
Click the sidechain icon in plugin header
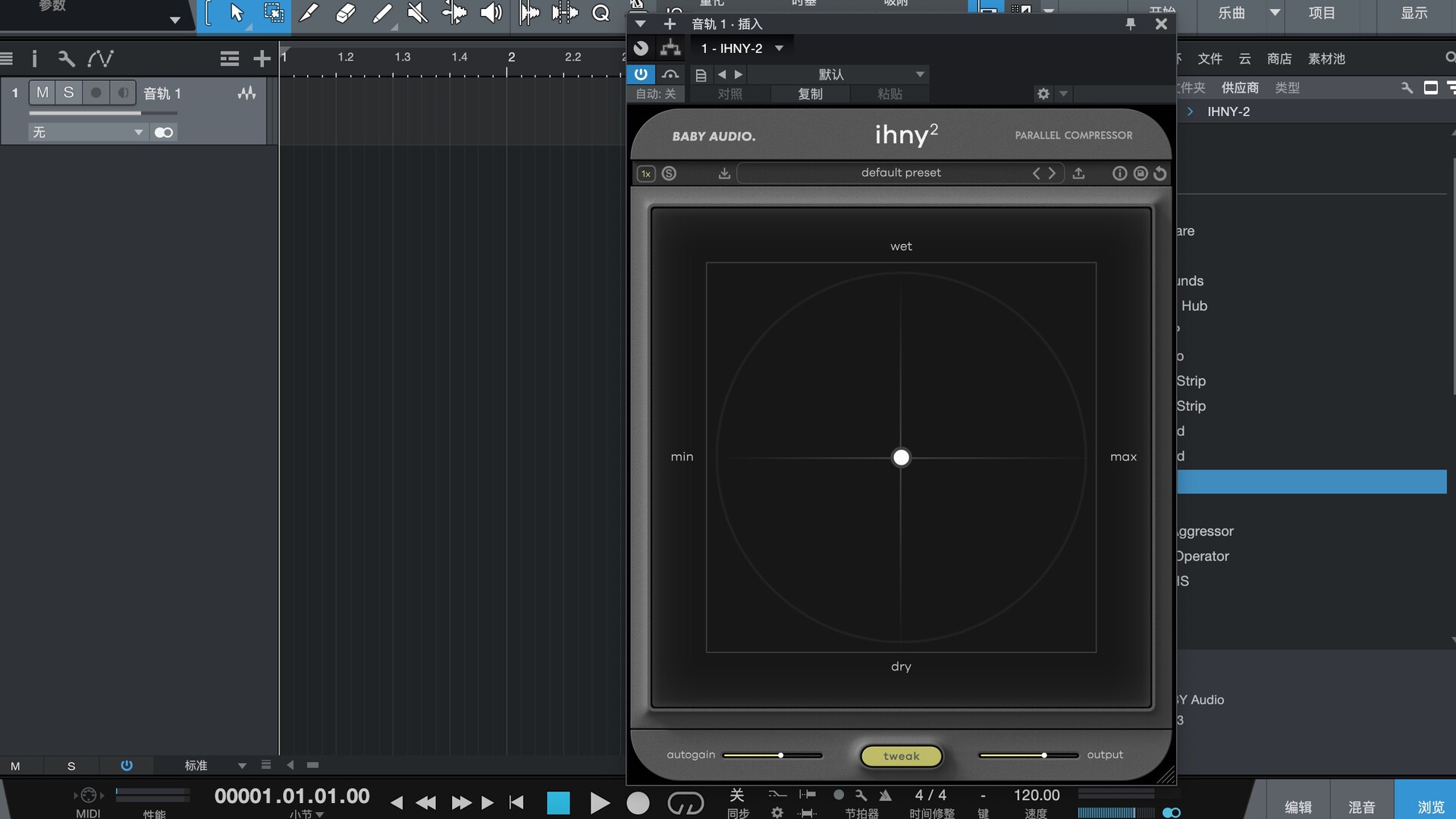(x=670, y=74)
